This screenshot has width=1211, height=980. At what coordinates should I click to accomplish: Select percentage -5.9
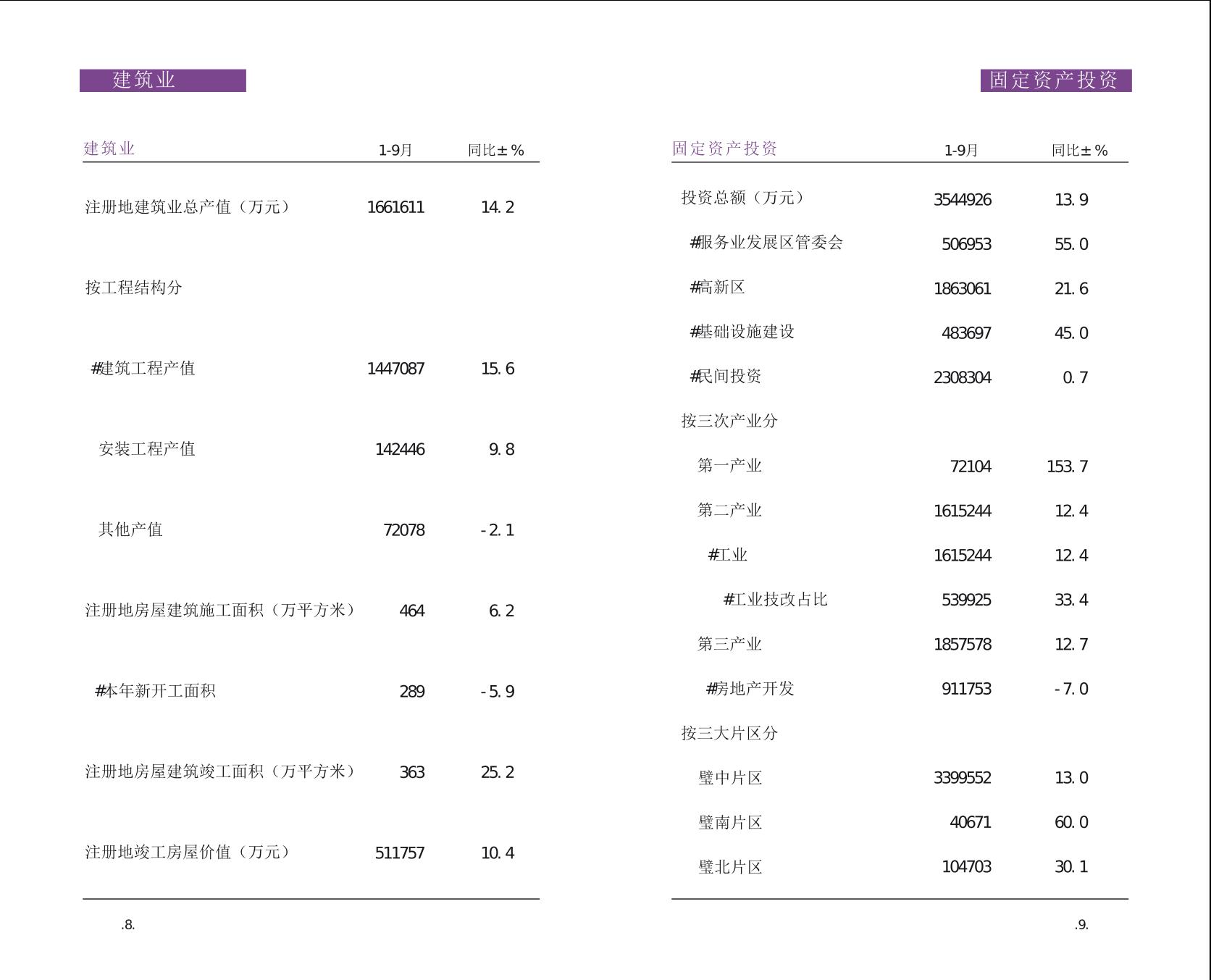(498, 692)
